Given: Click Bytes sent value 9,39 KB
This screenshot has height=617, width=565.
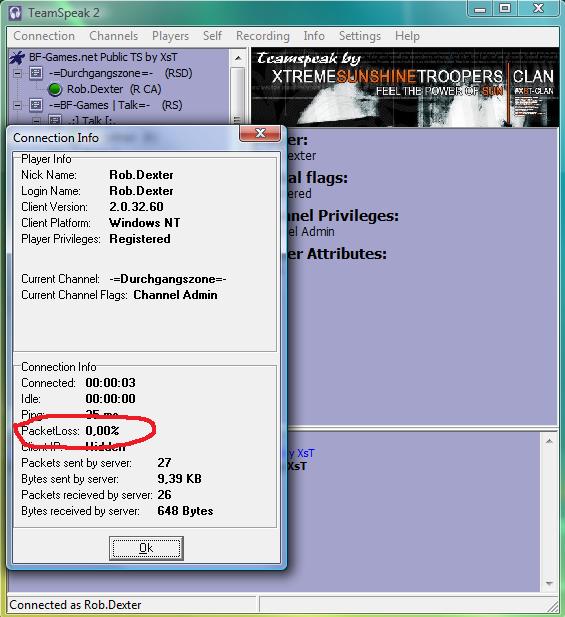Looking at the screenshot, I should [179, 478].
